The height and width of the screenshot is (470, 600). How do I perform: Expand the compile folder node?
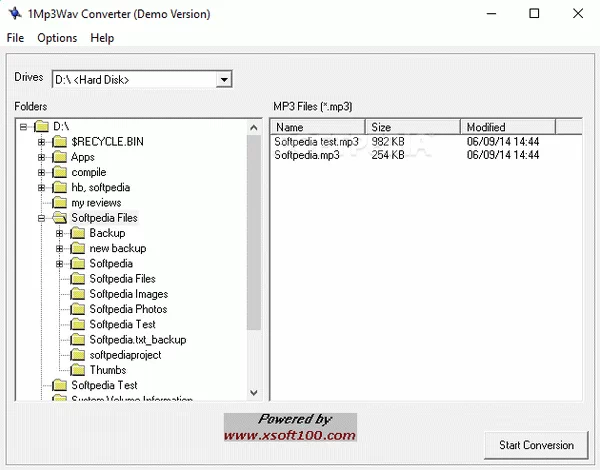42,172
